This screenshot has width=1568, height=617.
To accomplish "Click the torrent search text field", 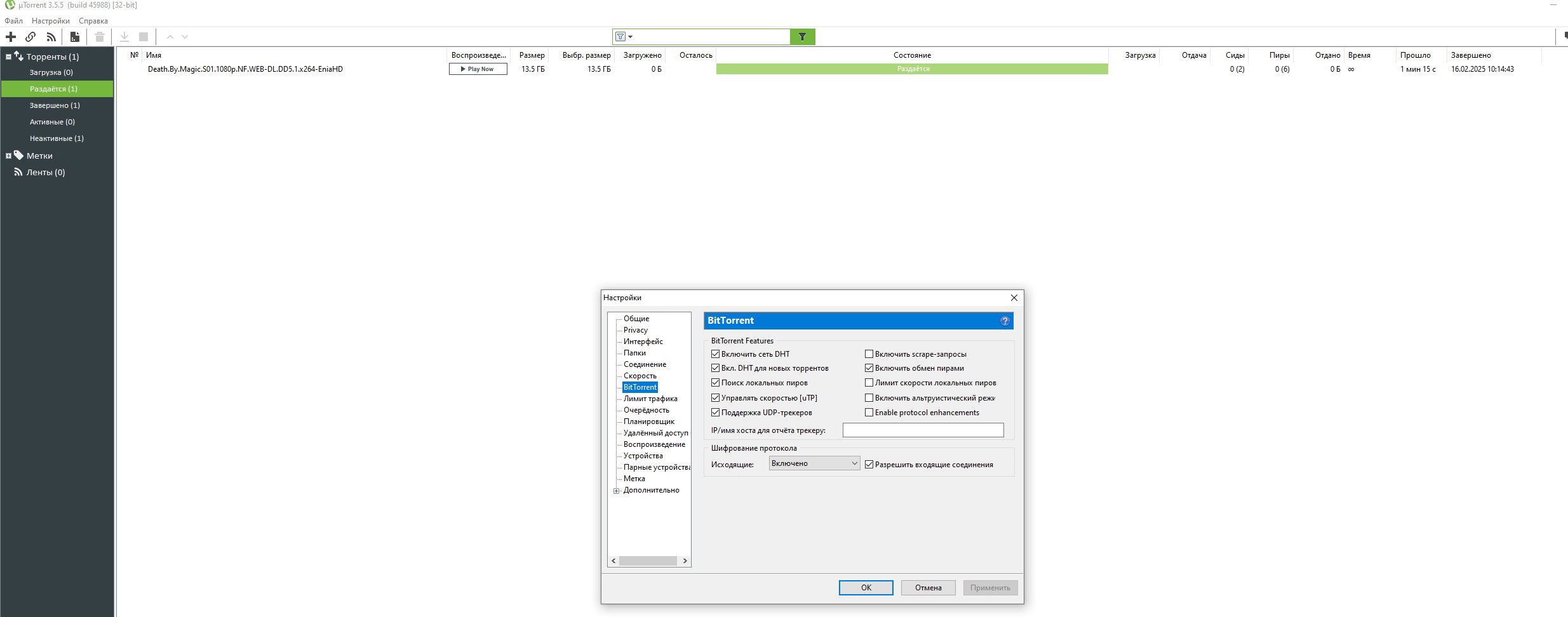I will point(712,37).
